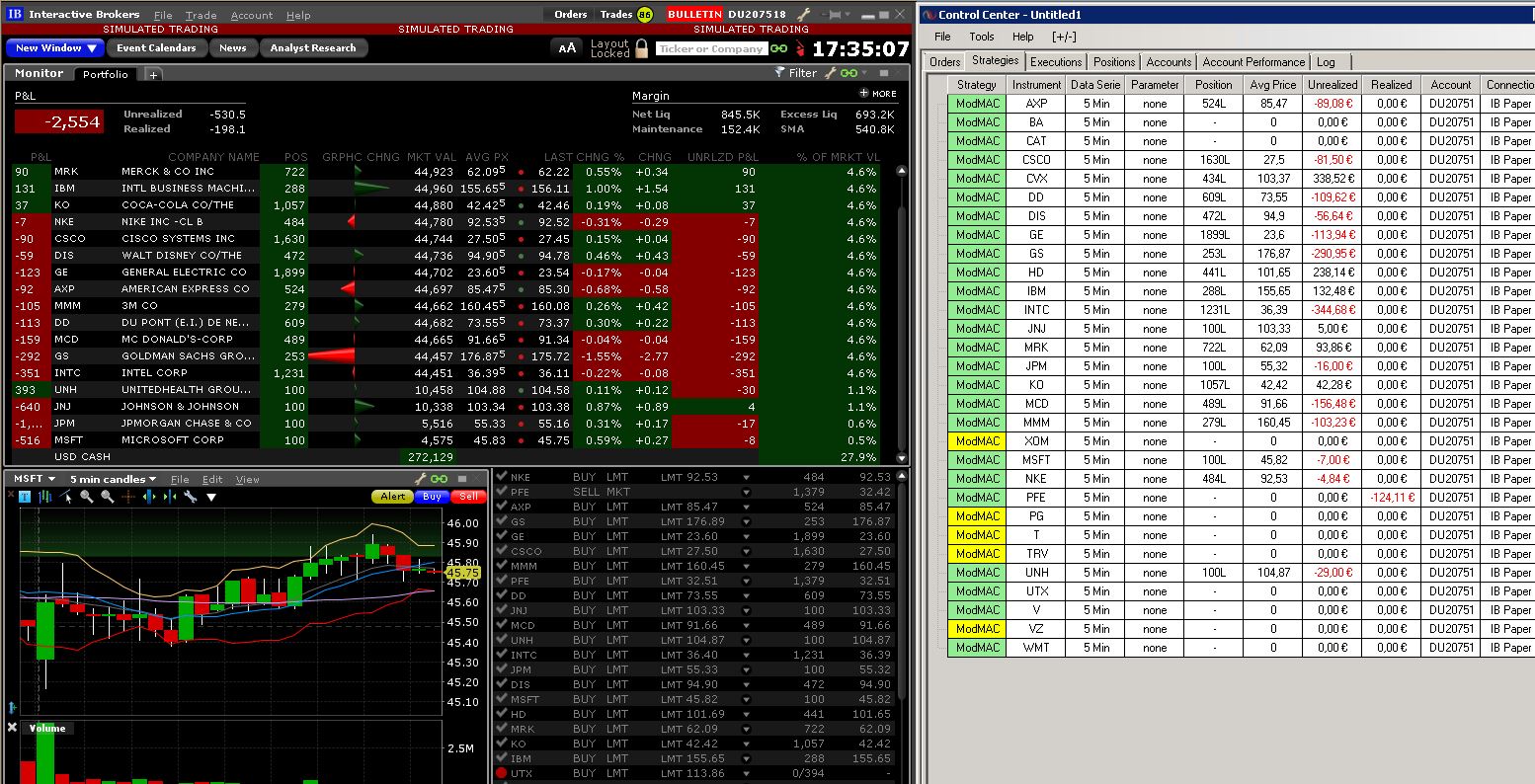Screen dimensions: 1535x784
Task: Click the yellow Alert button on chart
Action: pyautogui.click(x=392, y=497)
